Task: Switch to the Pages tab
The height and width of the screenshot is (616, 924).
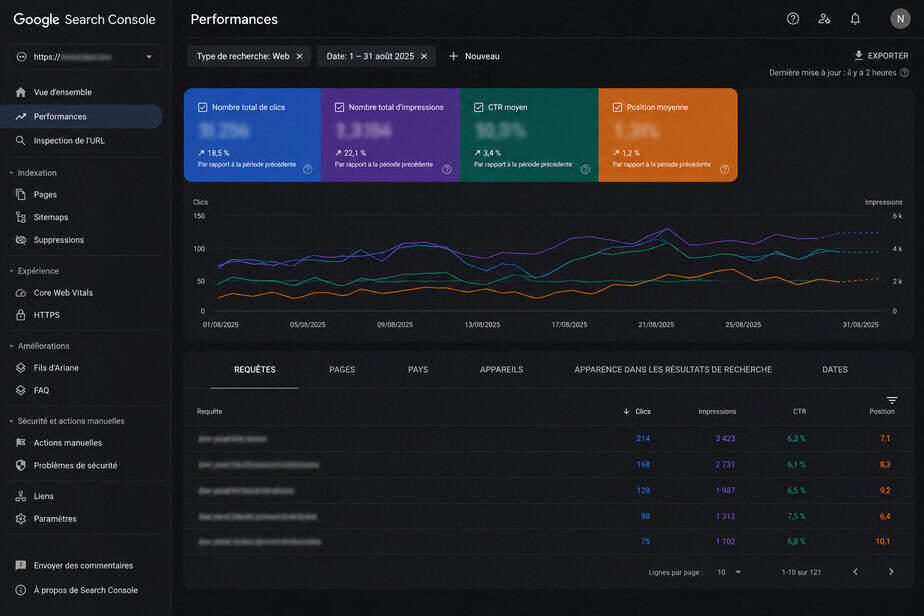Action: coord(342,370)
